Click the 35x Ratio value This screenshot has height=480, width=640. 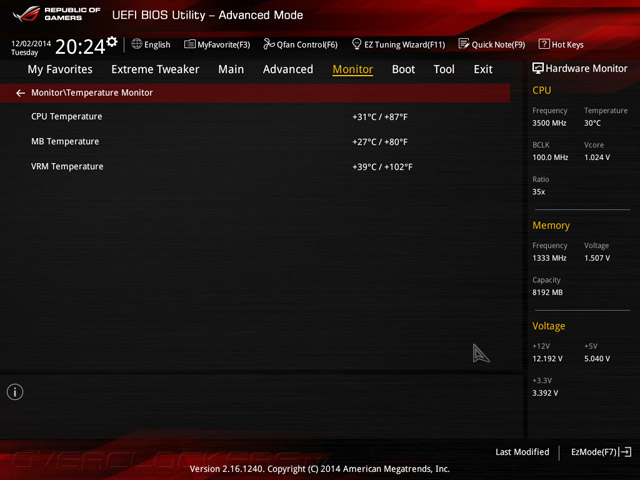coord(539,191)
